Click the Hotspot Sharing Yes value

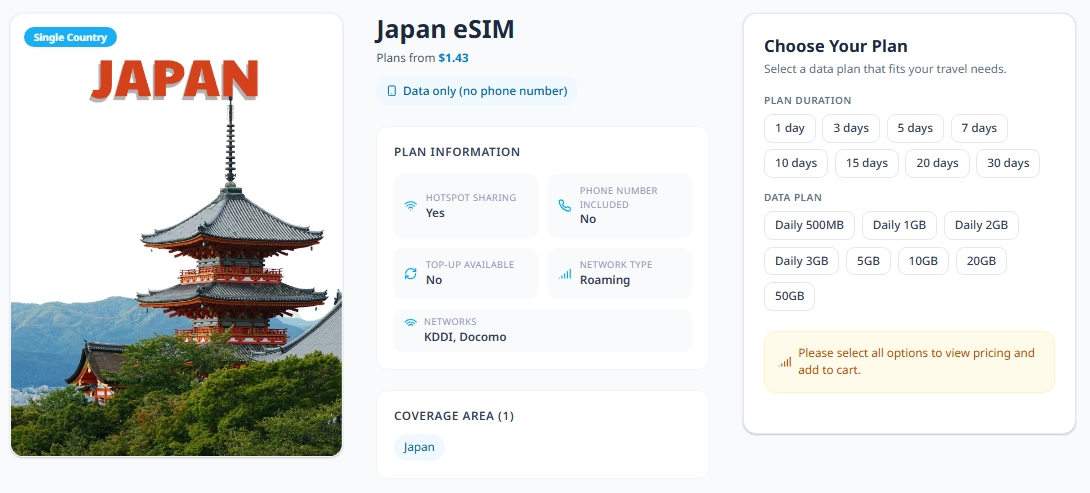[435, 213]
